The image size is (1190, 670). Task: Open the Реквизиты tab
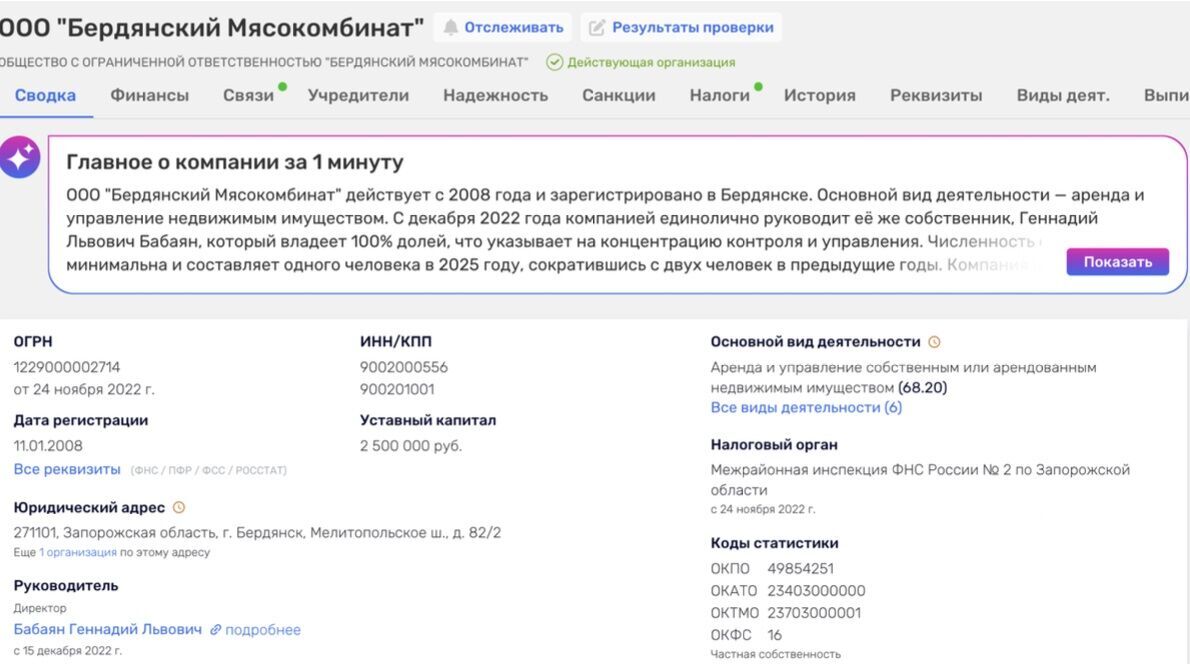coord(936,96)
